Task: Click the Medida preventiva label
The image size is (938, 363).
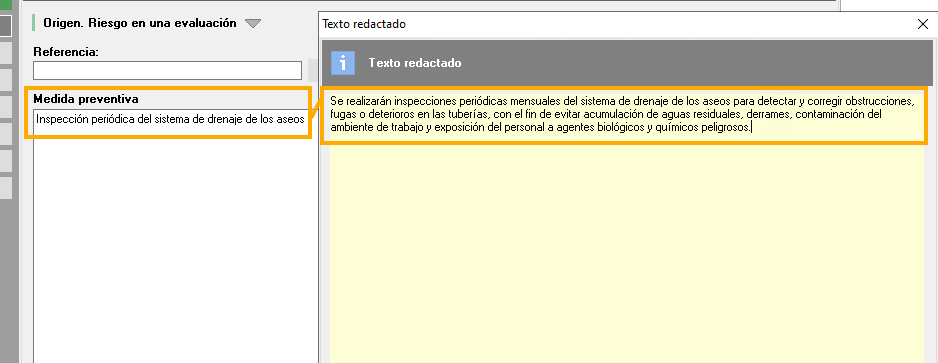Action: click(x=86, y=99)
